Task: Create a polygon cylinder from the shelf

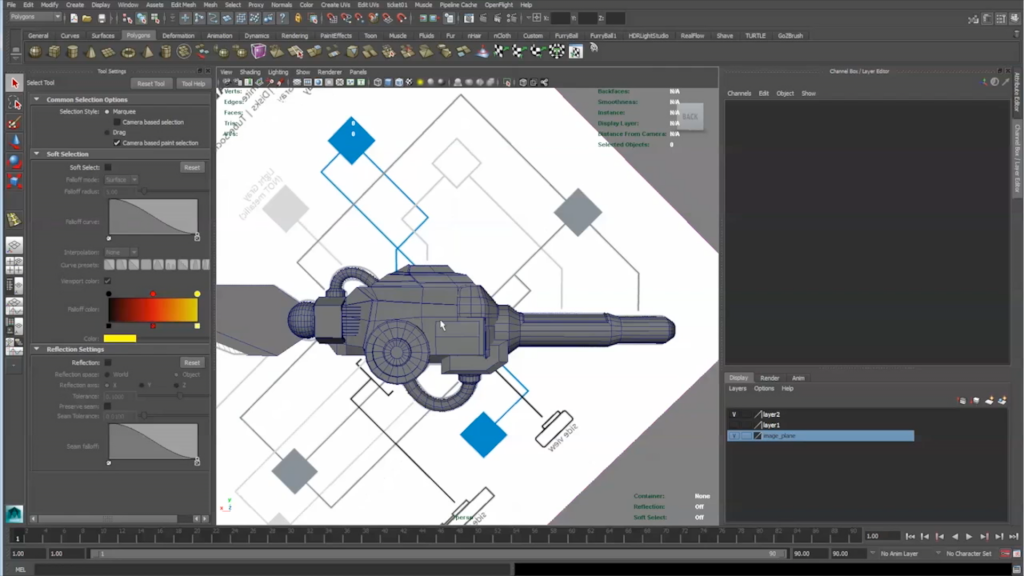Action: click(x=72, y=52)
